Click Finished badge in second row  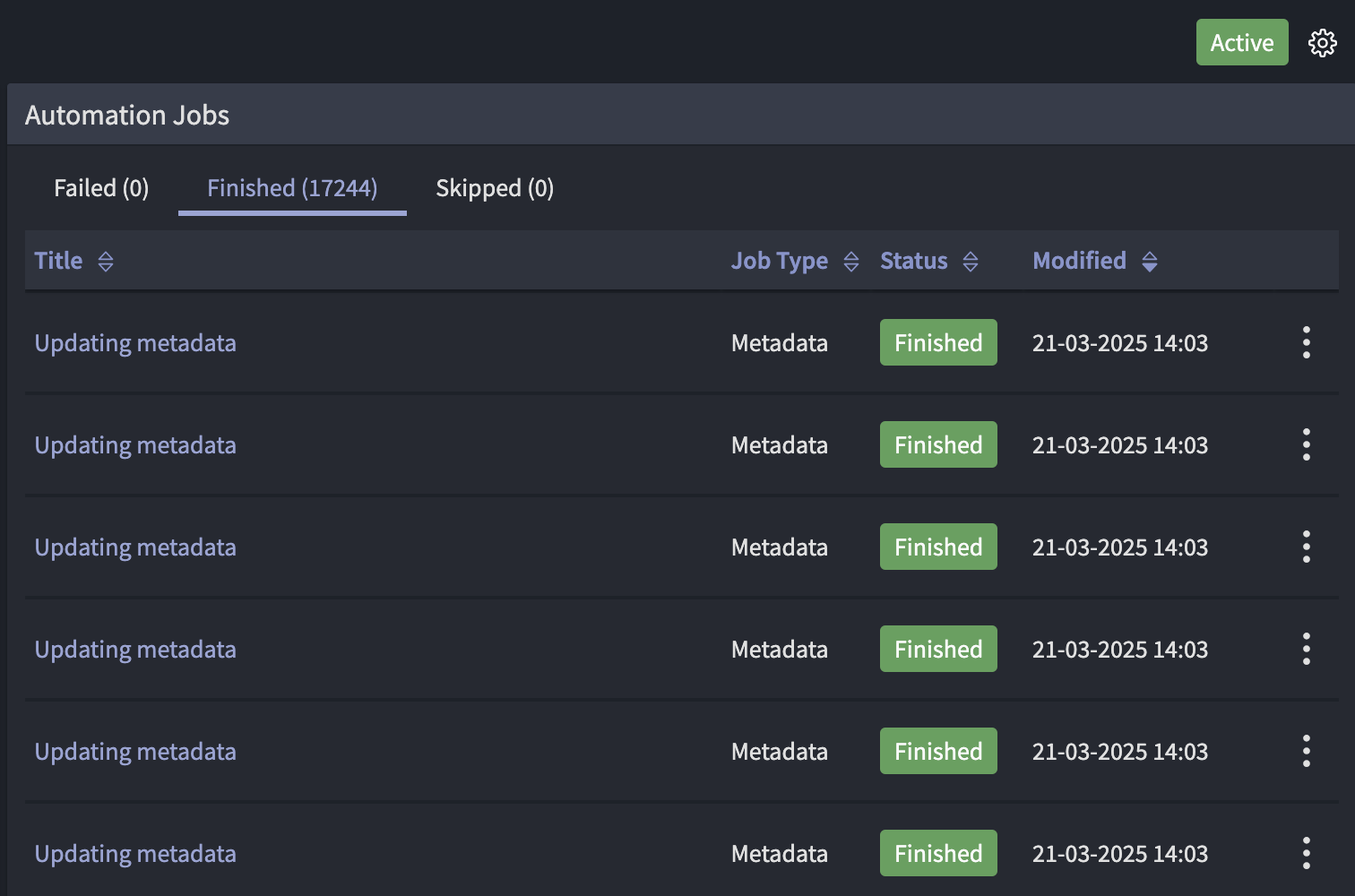coord(938,444)
